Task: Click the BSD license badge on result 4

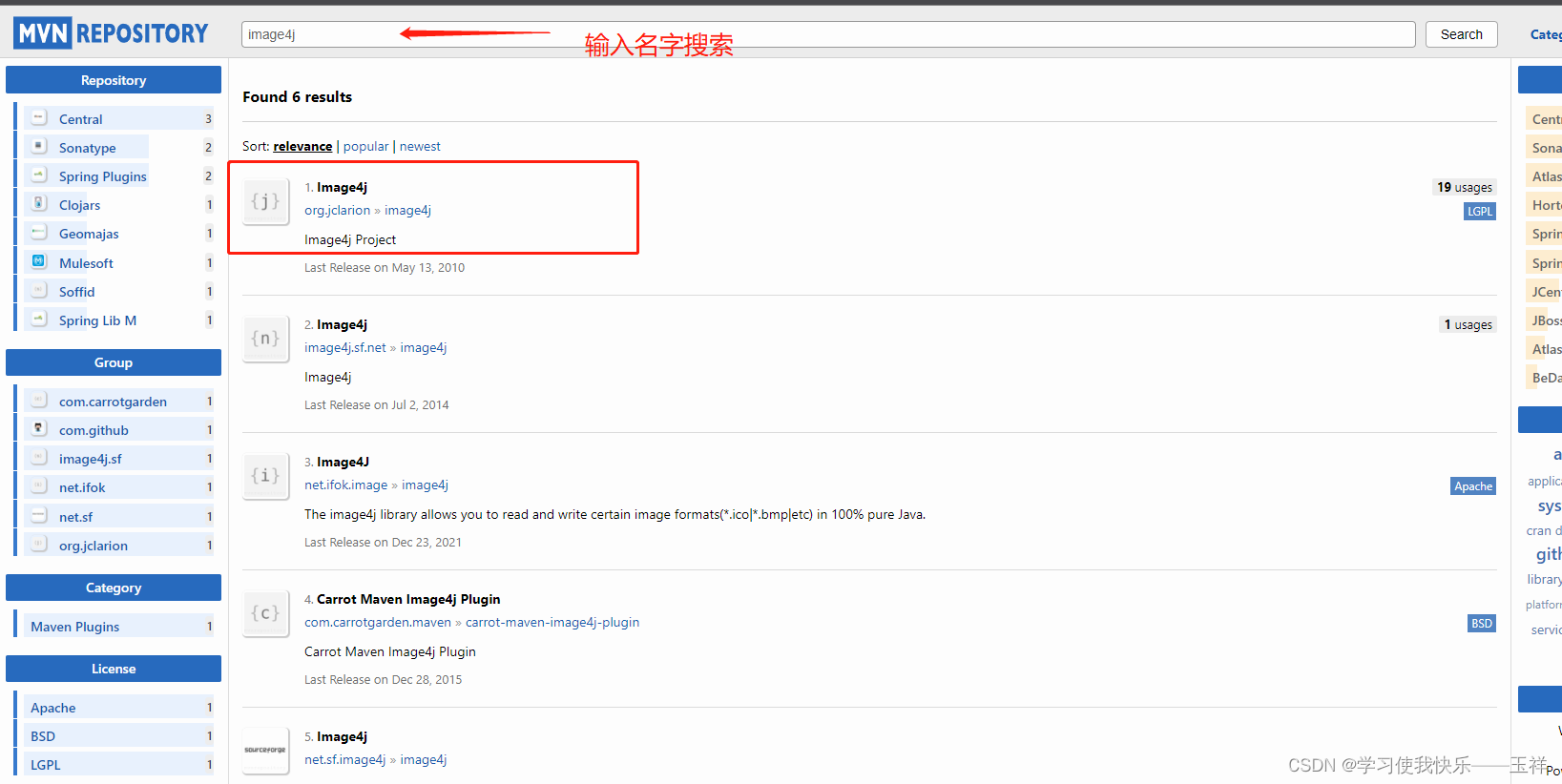Action: (1481, 623)
